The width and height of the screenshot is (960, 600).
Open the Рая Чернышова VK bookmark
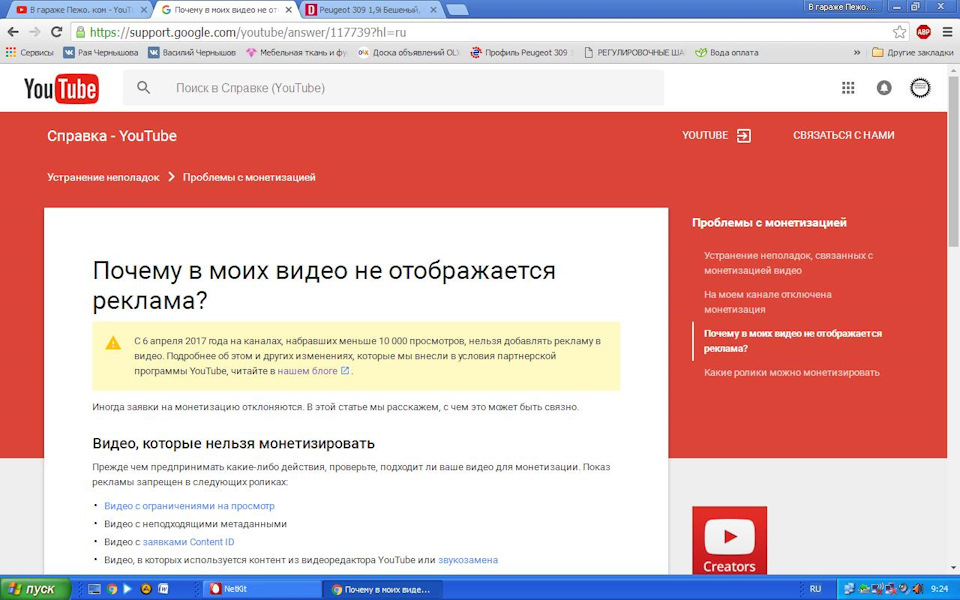point(101,53)
